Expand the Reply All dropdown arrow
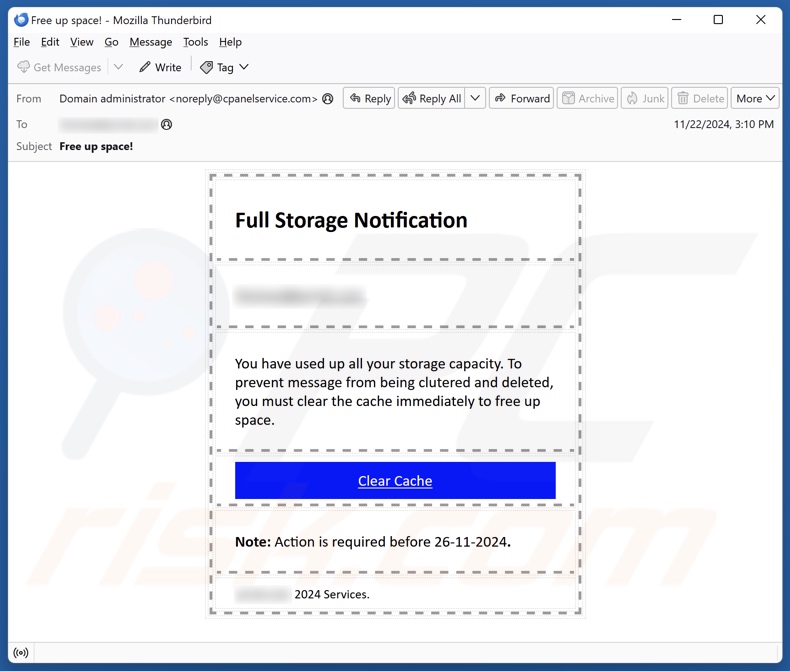Image resolution: width=790 pixels, height=671 pixels. (475, 98)
